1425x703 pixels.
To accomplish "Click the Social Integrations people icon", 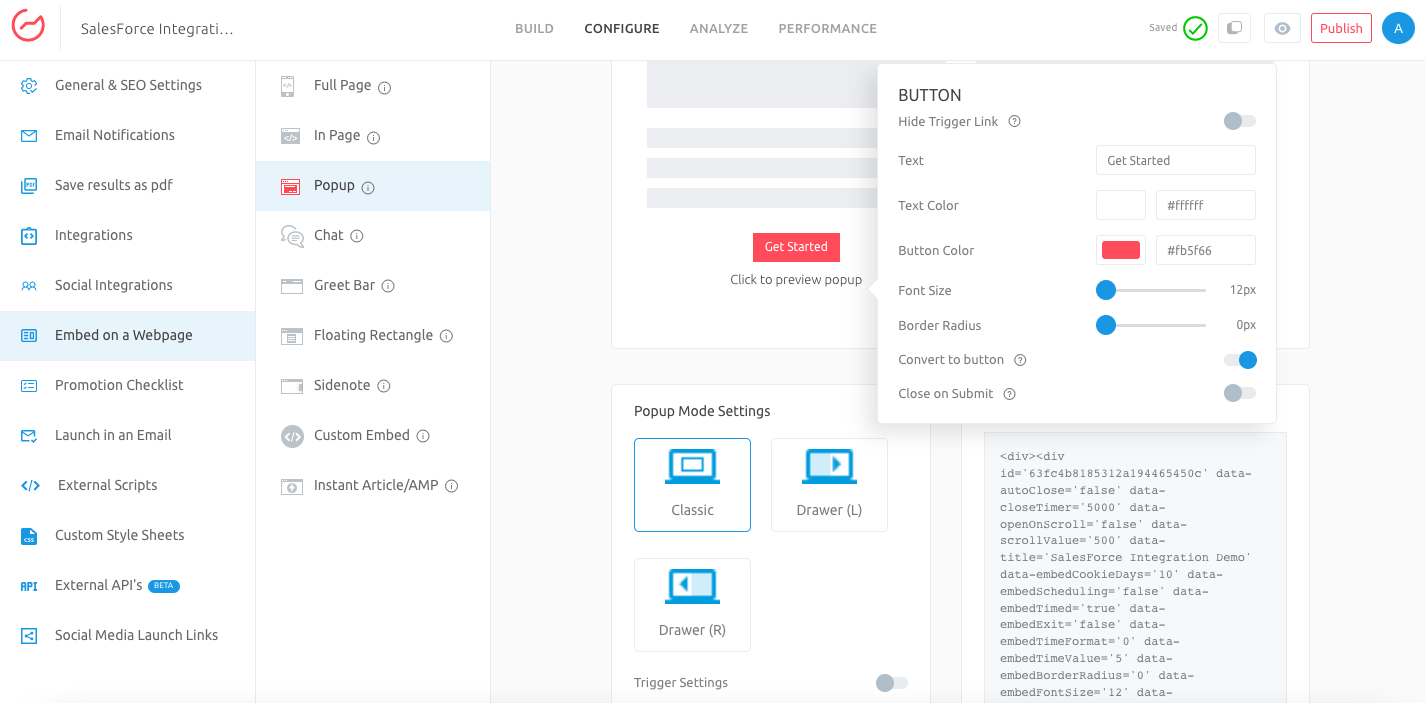I will tap(29, 285).
